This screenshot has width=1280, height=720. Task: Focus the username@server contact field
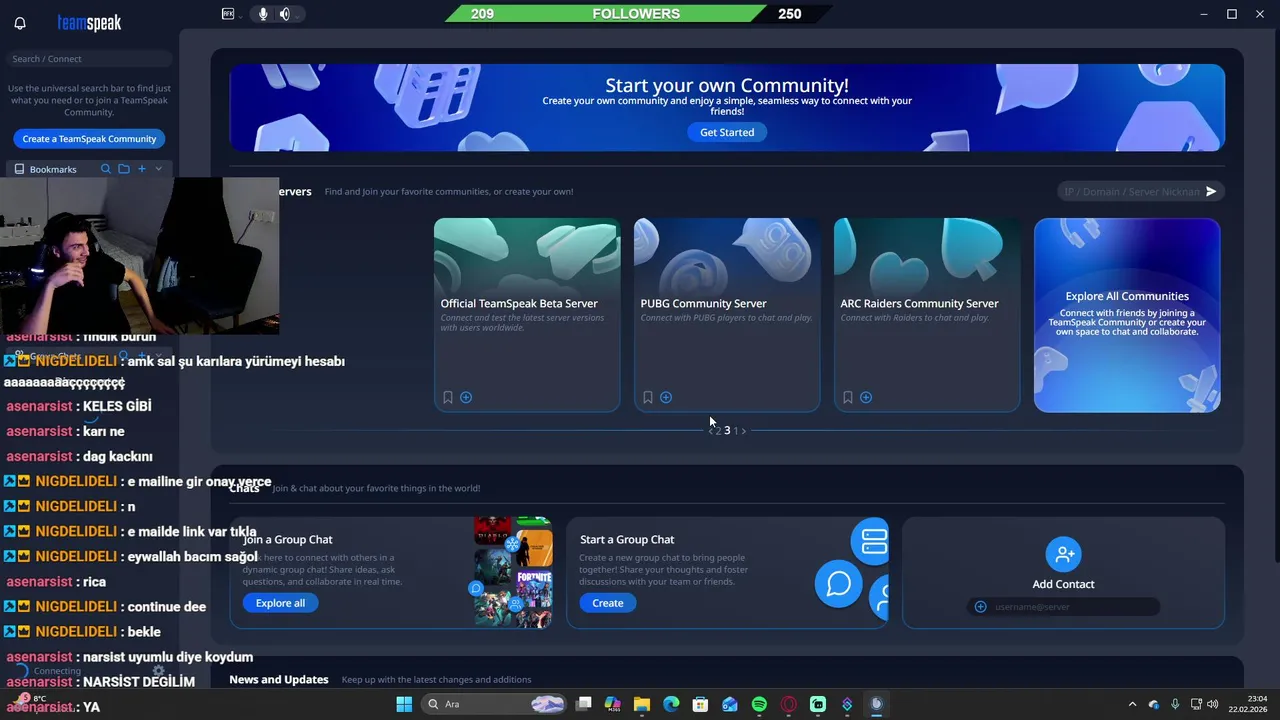click(1063, 607)
